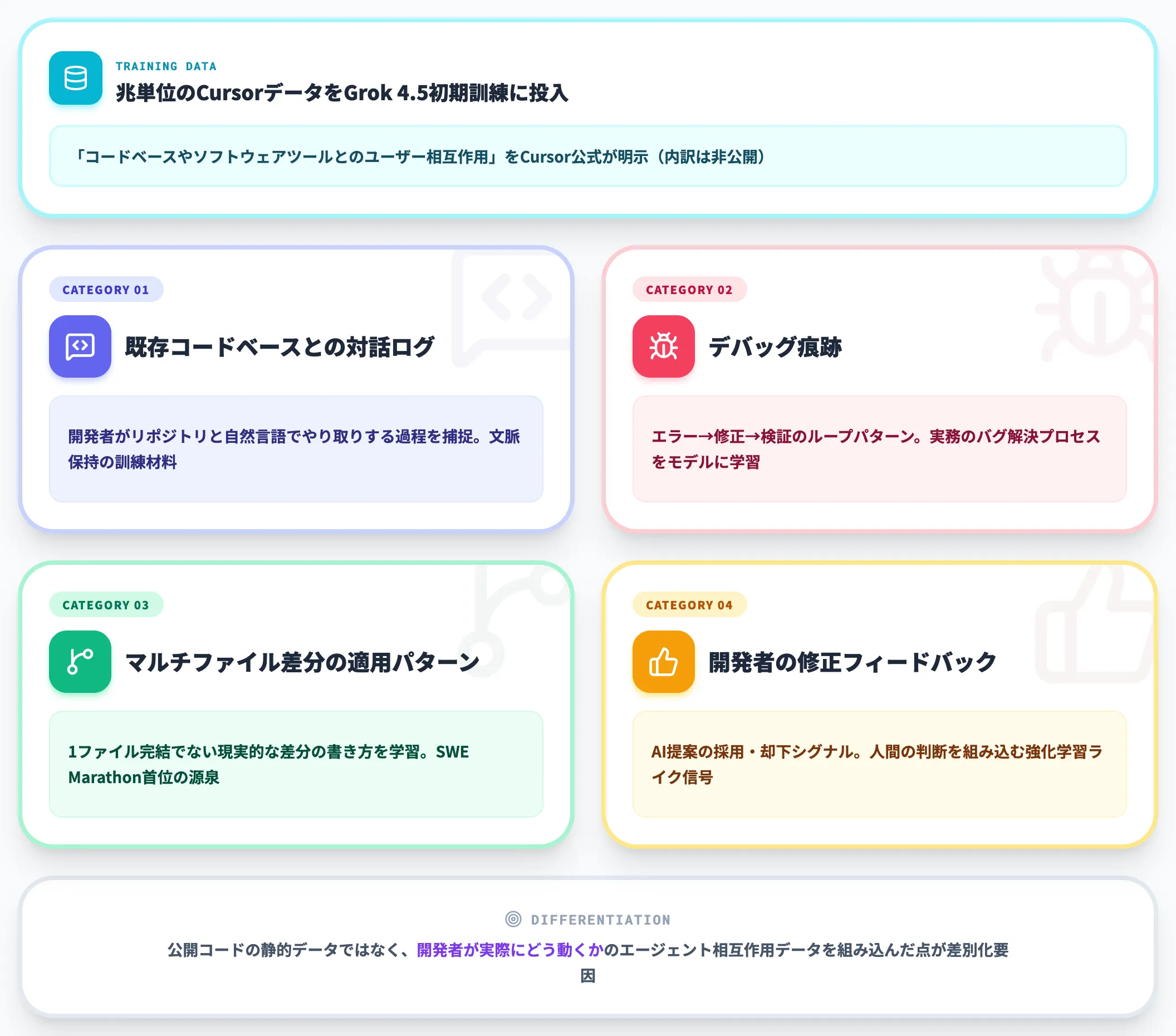The height and width of the screenshot is (1036, 1176).
Task: Click the heading 開発者の修正フィードバック
Action: pyautogui.click(x=852, y=662)
